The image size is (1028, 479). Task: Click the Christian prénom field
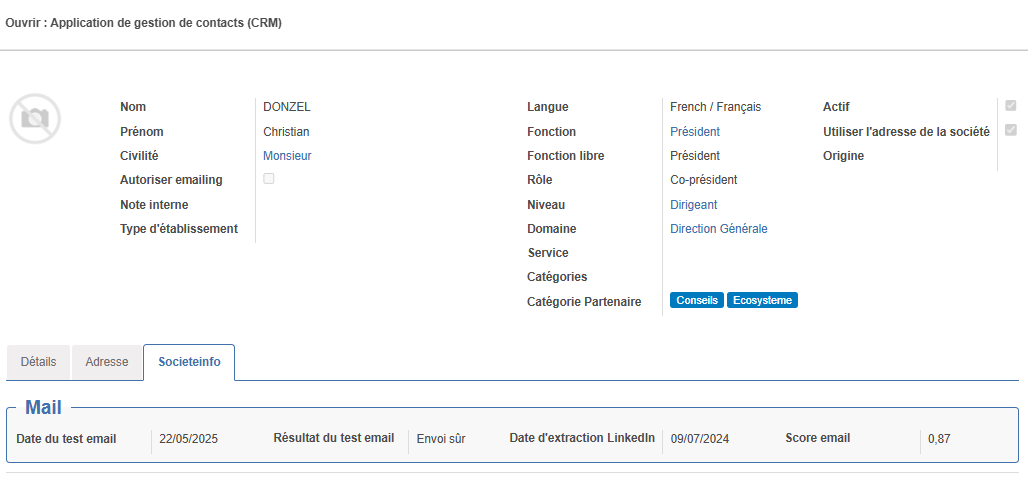[287, 132]
